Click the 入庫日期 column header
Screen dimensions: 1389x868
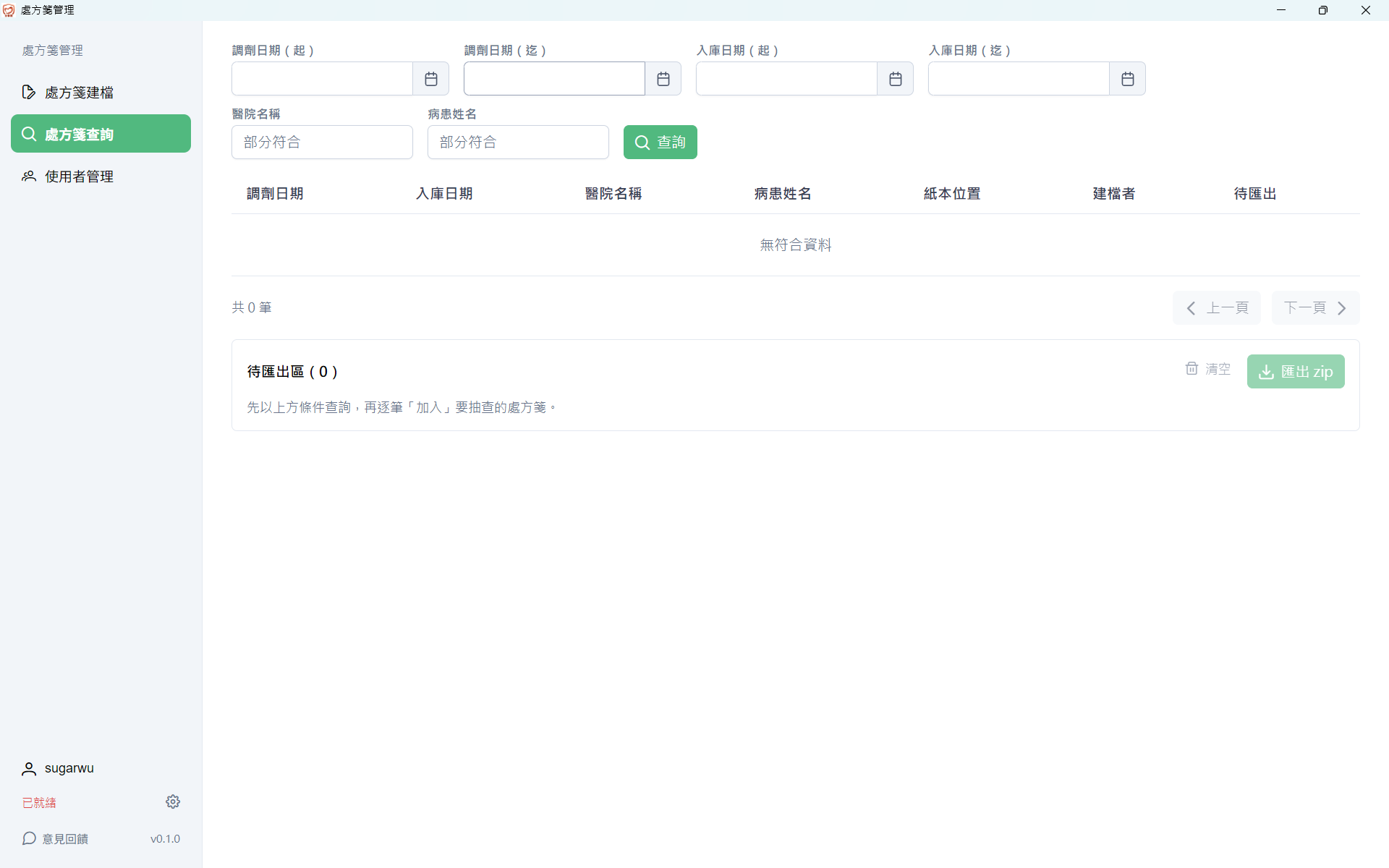(444, 194)
